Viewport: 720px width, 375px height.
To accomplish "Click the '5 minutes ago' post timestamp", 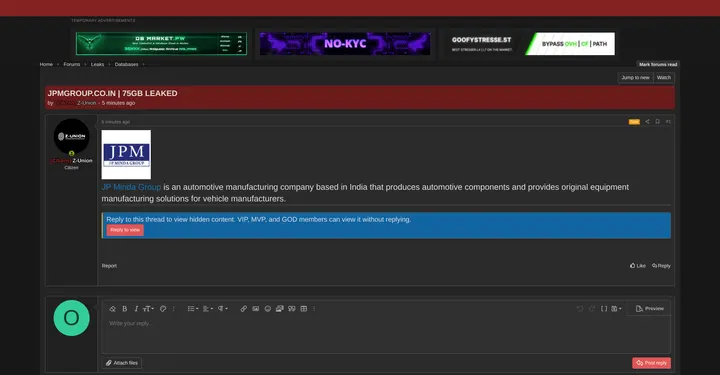I will (x=116, y=122).
